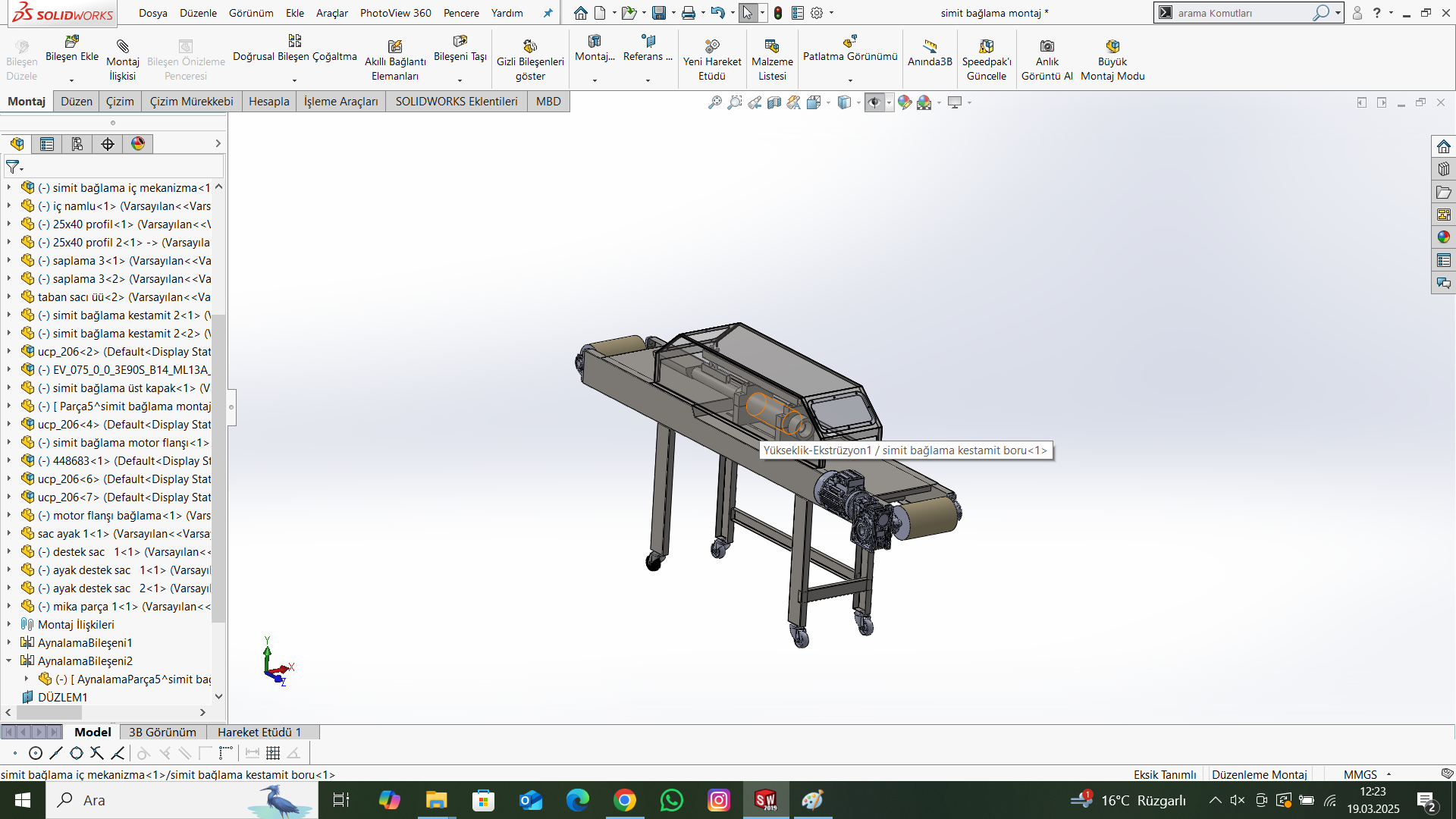Click Doğrusal Bileşen Çoğaltma icon
The image size is (1456, 819).
(x=294, y=41)
